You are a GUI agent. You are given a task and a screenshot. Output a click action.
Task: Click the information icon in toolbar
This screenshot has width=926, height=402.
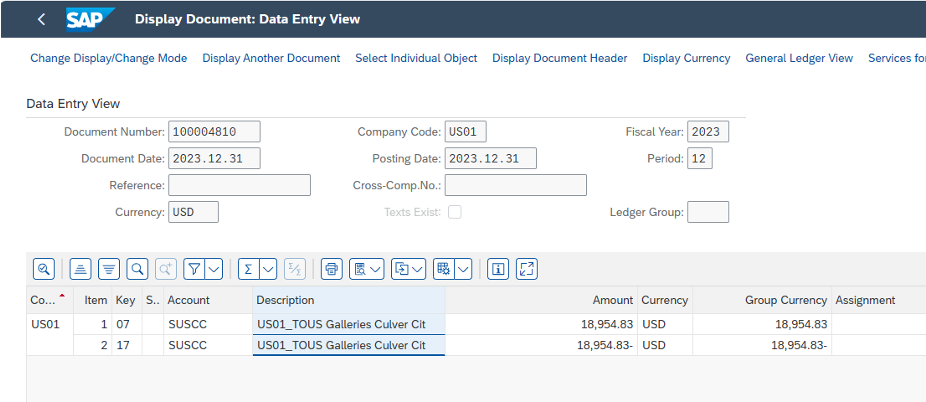click(498, 268)
